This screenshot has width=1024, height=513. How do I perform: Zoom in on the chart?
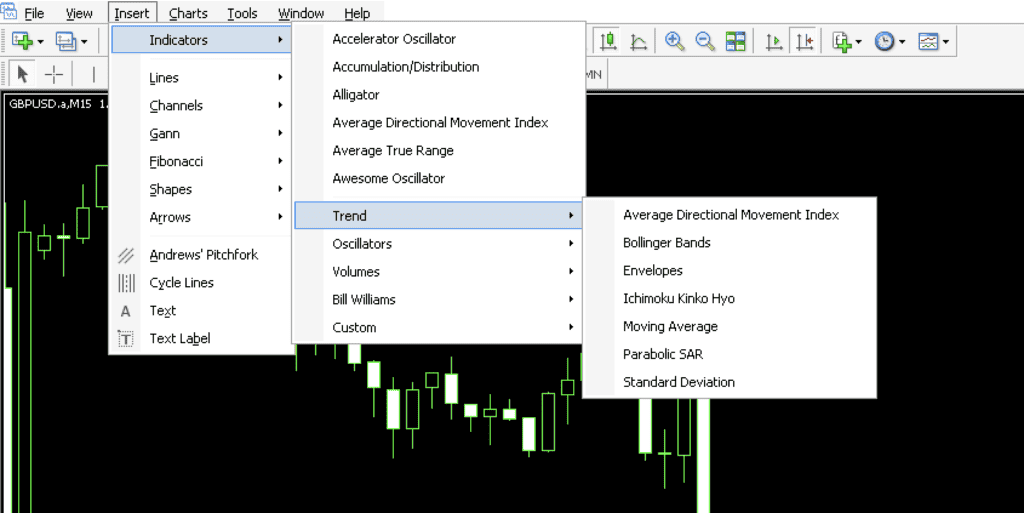click(x=675, y=41)
